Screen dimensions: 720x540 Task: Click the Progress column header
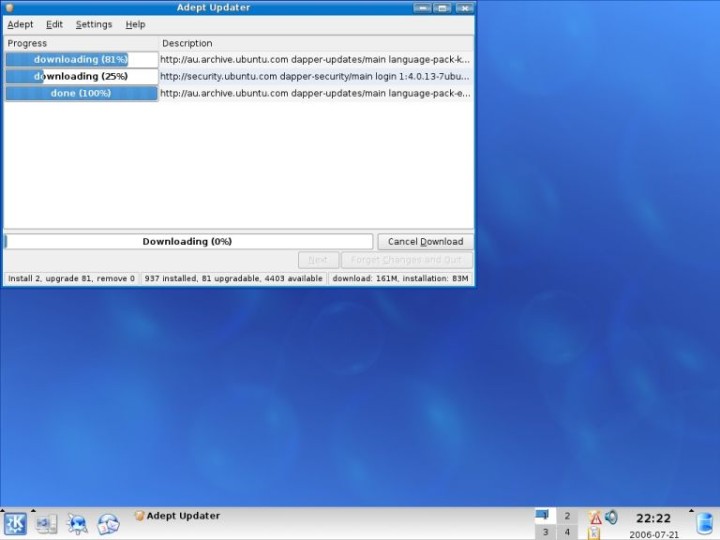81,43
